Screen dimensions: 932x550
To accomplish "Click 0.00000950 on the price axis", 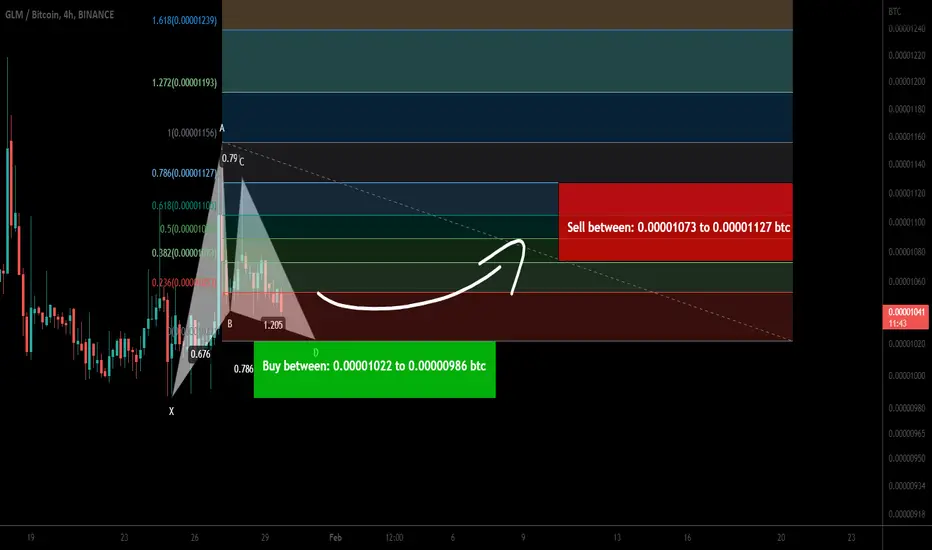I will (906, 458).
